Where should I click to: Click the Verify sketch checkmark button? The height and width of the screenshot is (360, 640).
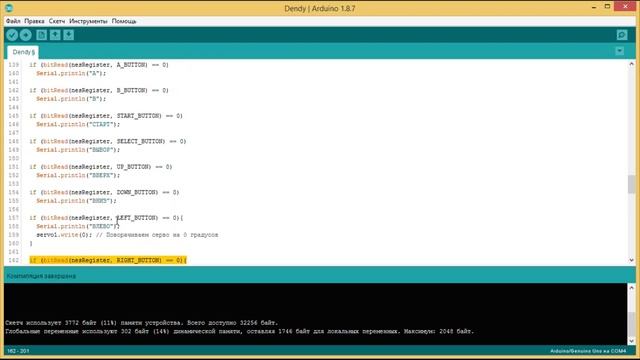(12, 35)
